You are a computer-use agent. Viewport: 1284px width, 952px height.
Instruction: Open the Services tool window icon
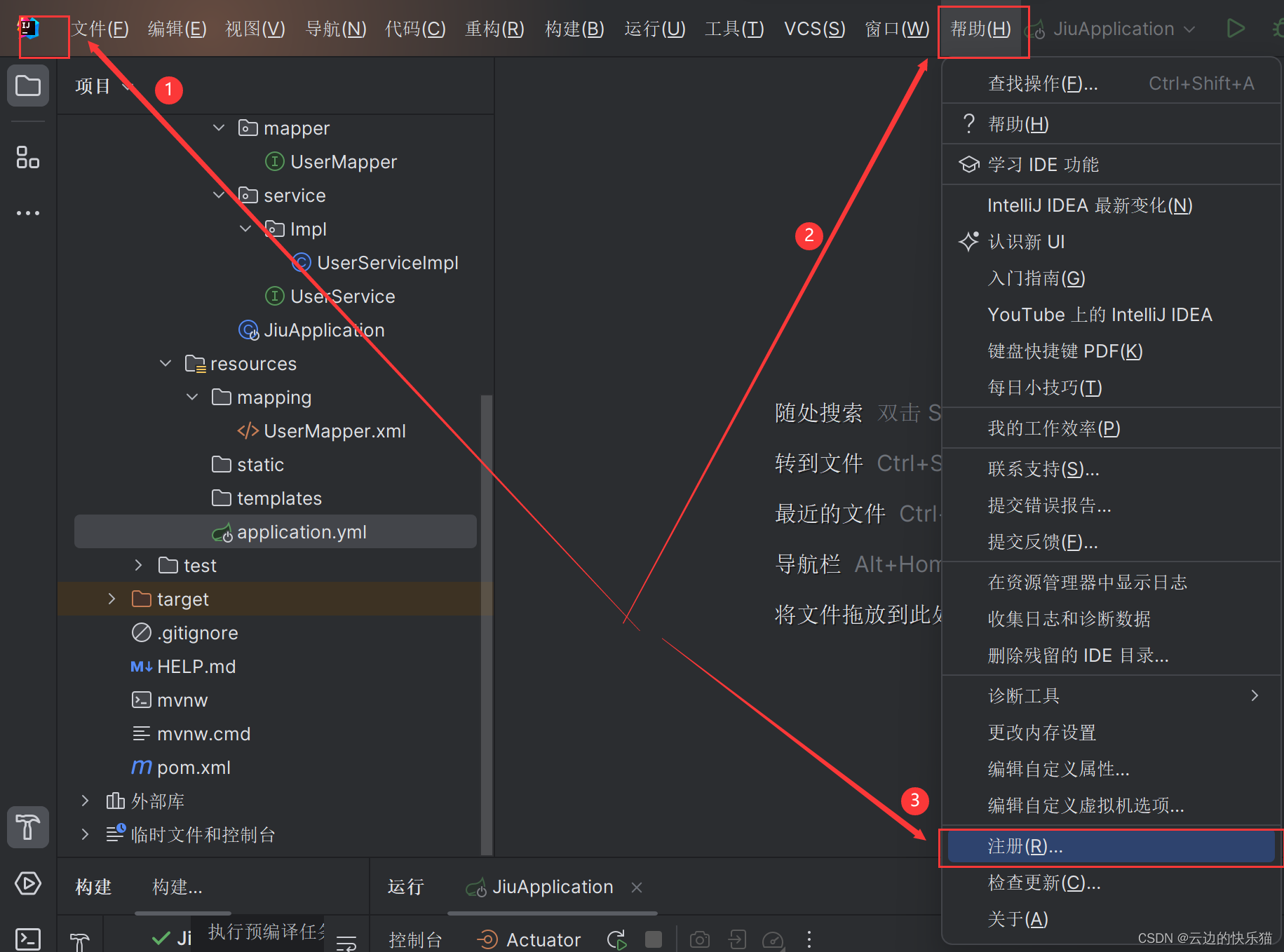tap(28, 883)
